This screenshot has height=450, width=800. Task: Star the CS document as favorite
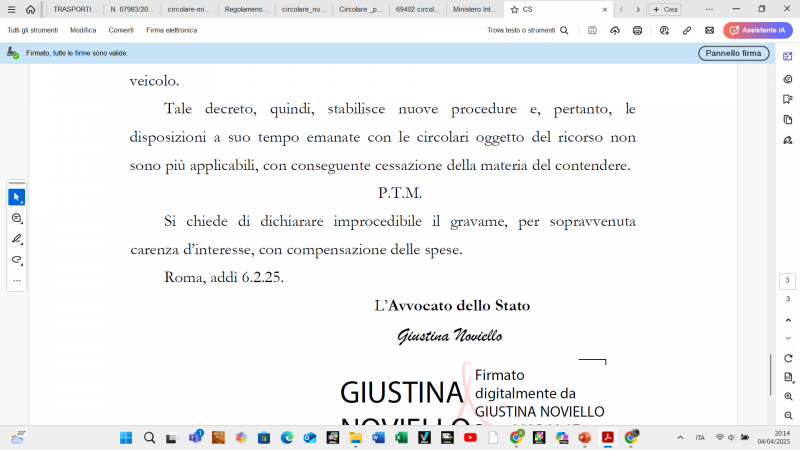(x=514, y=9)
